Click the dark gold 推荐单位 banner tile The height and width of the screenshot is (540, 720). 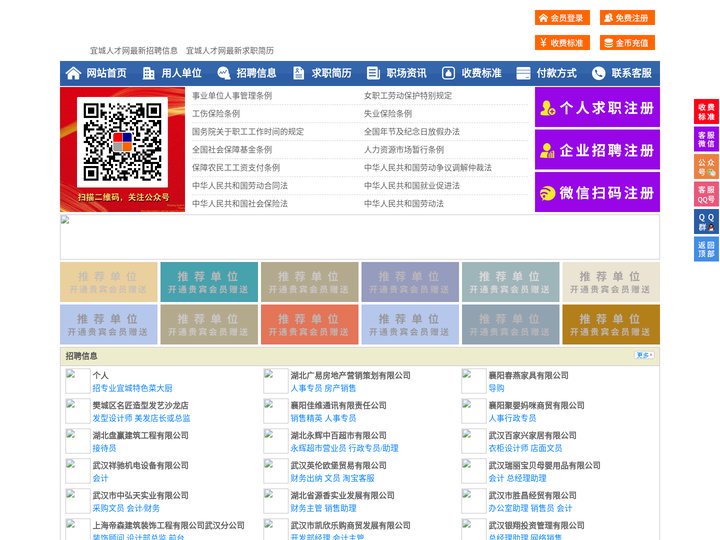click(x=611, y=324)
